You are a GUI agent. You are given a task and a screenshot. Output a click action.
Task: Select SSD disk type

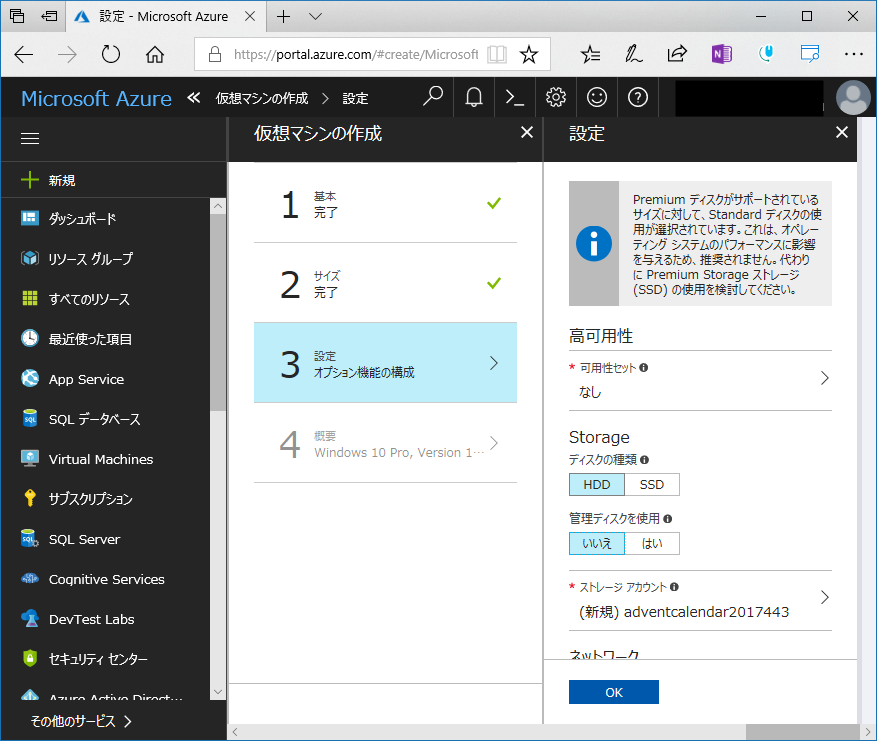pyautogui.click(x=652, y=484)
